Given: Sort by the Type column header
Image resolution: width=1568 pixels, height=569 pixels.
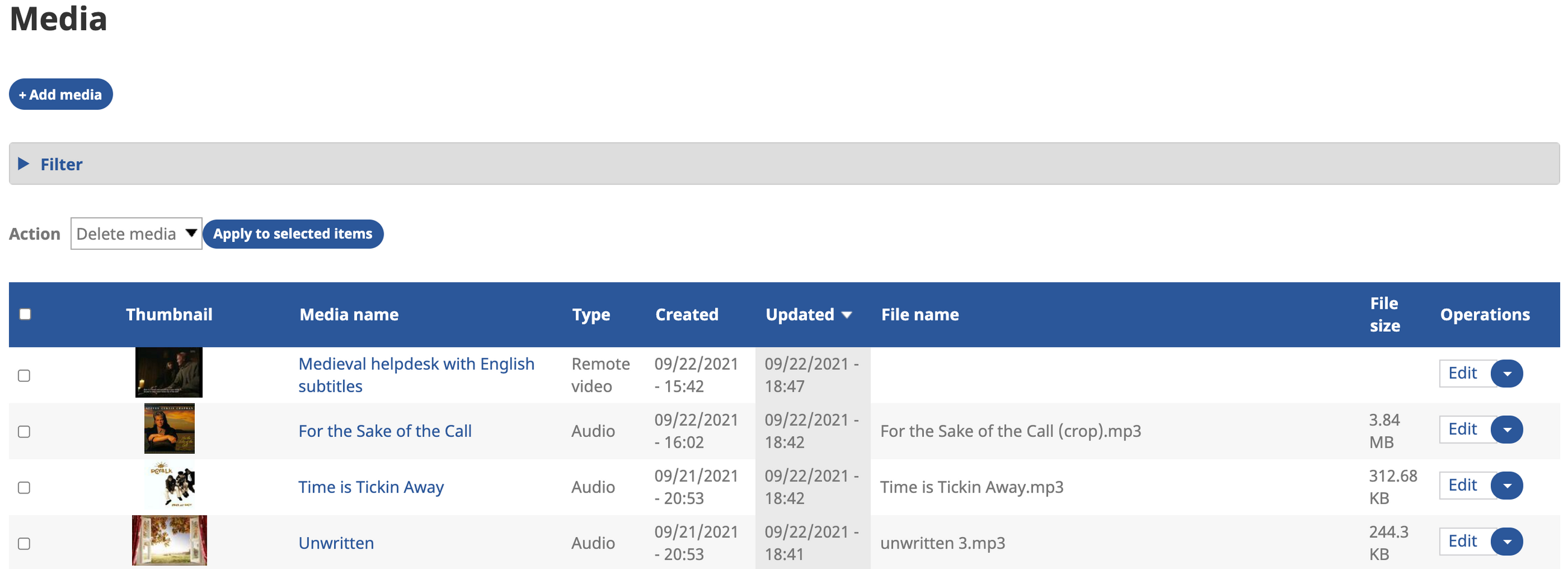Looking at the screenshot, I should point(590,315).
